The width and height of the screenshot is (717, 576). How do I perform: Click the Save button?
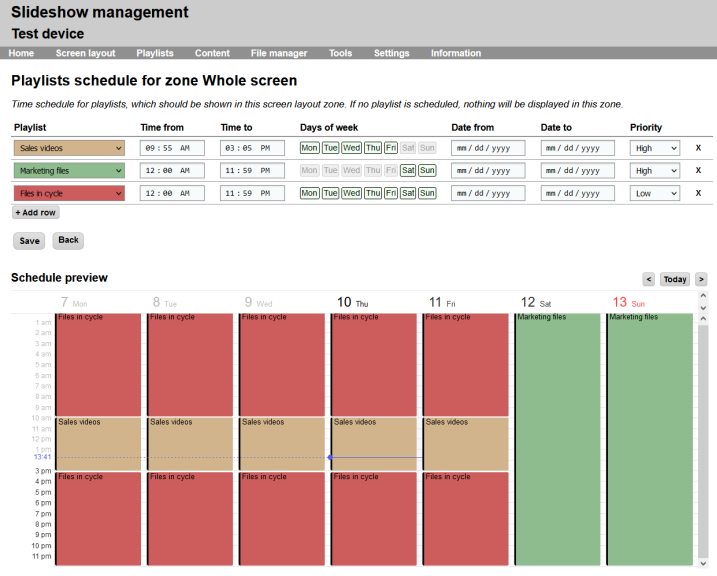(x=29, y=241)
